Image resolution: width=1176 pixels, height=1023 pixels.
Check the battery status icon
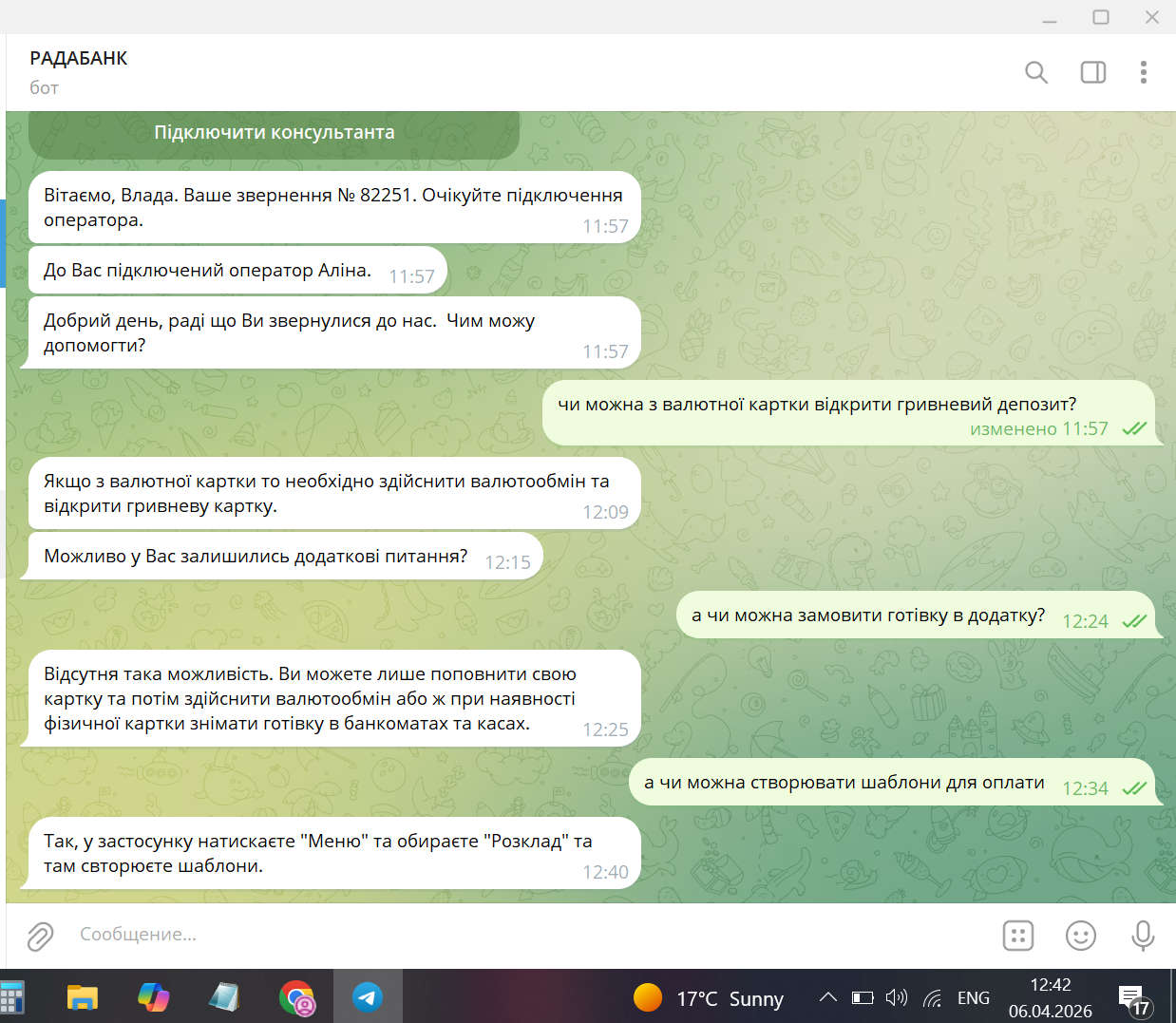click(x=863, y=997)
